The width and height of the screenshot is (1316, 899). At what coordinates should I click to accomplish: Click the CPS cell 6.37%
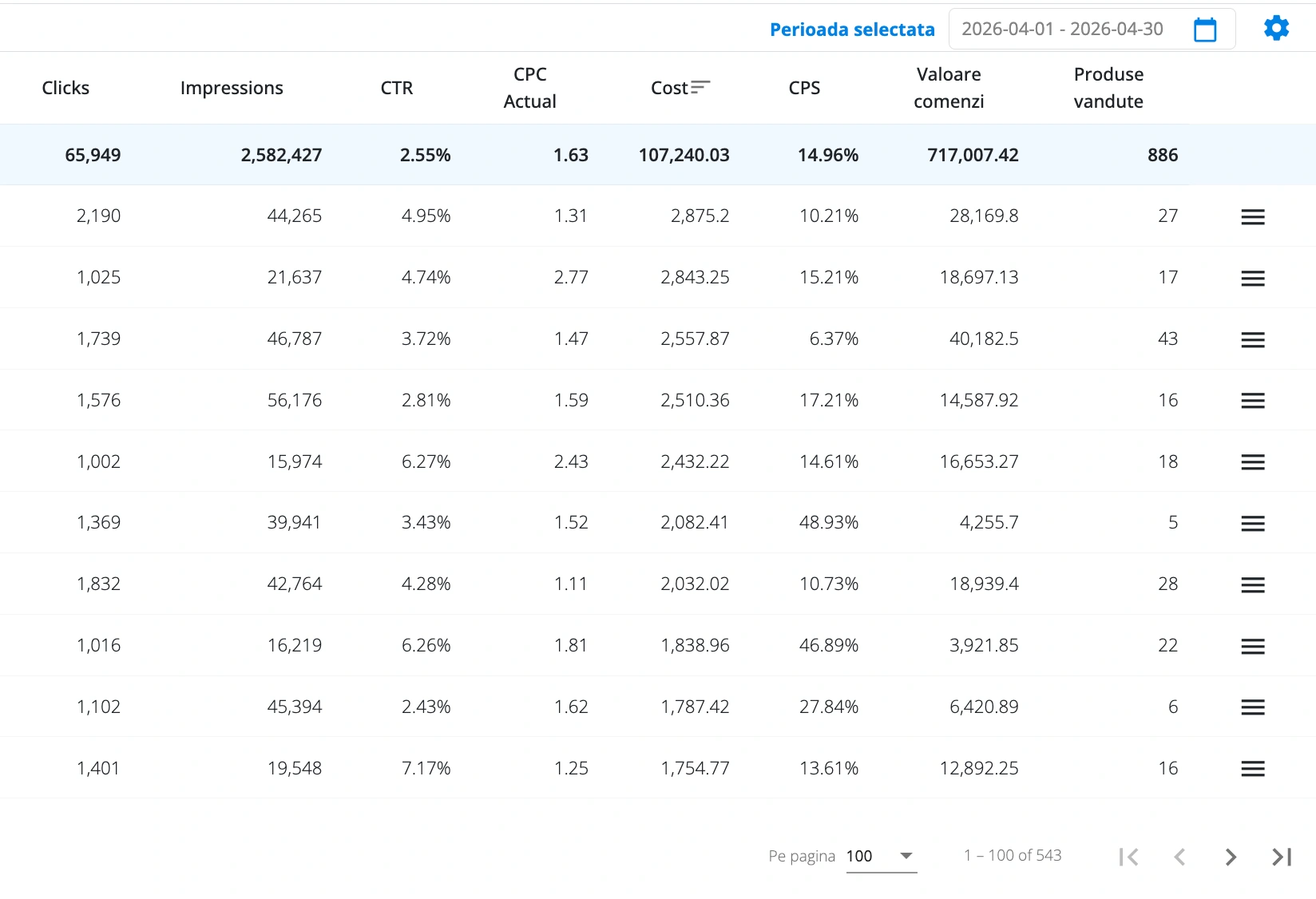tap(834, 339)
